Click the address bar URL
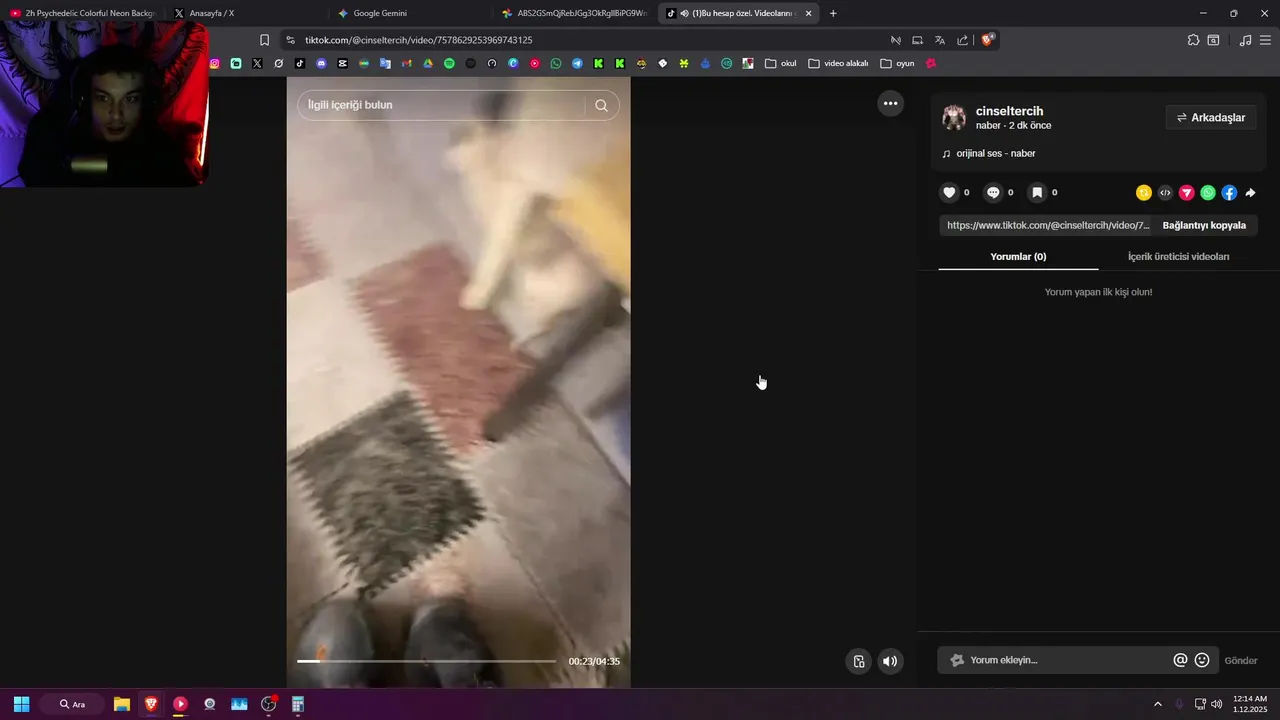Screen dimensions: 1280x720 coord(419,40)
